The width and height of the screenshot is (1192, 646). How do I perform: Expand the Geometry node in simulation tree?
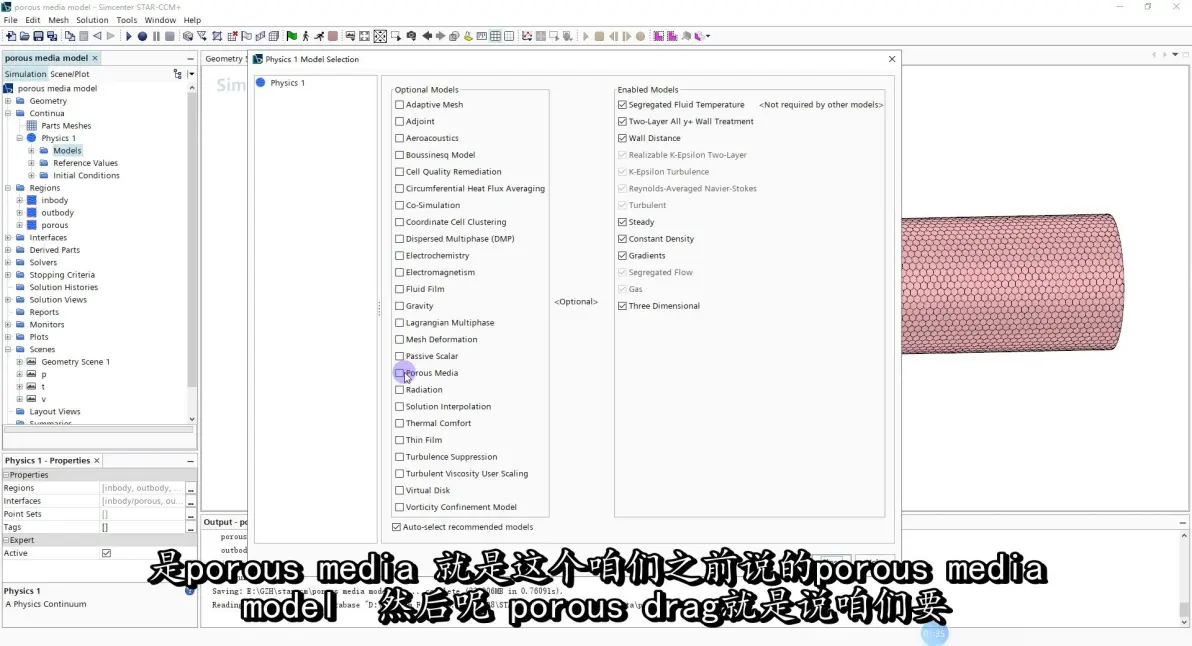point(8,101)
